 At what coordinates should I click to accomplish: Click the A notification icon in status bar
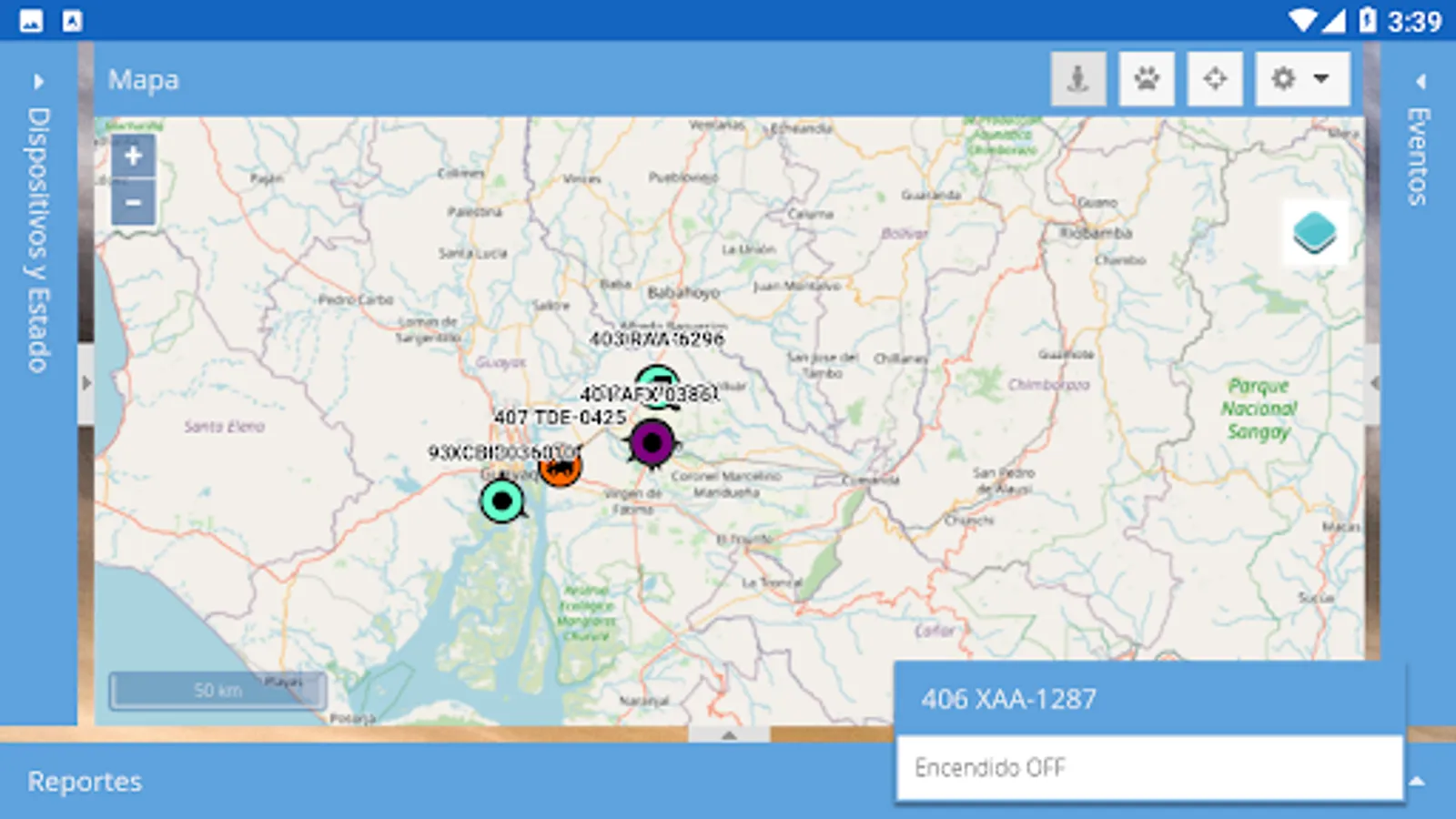pos(73,21)
